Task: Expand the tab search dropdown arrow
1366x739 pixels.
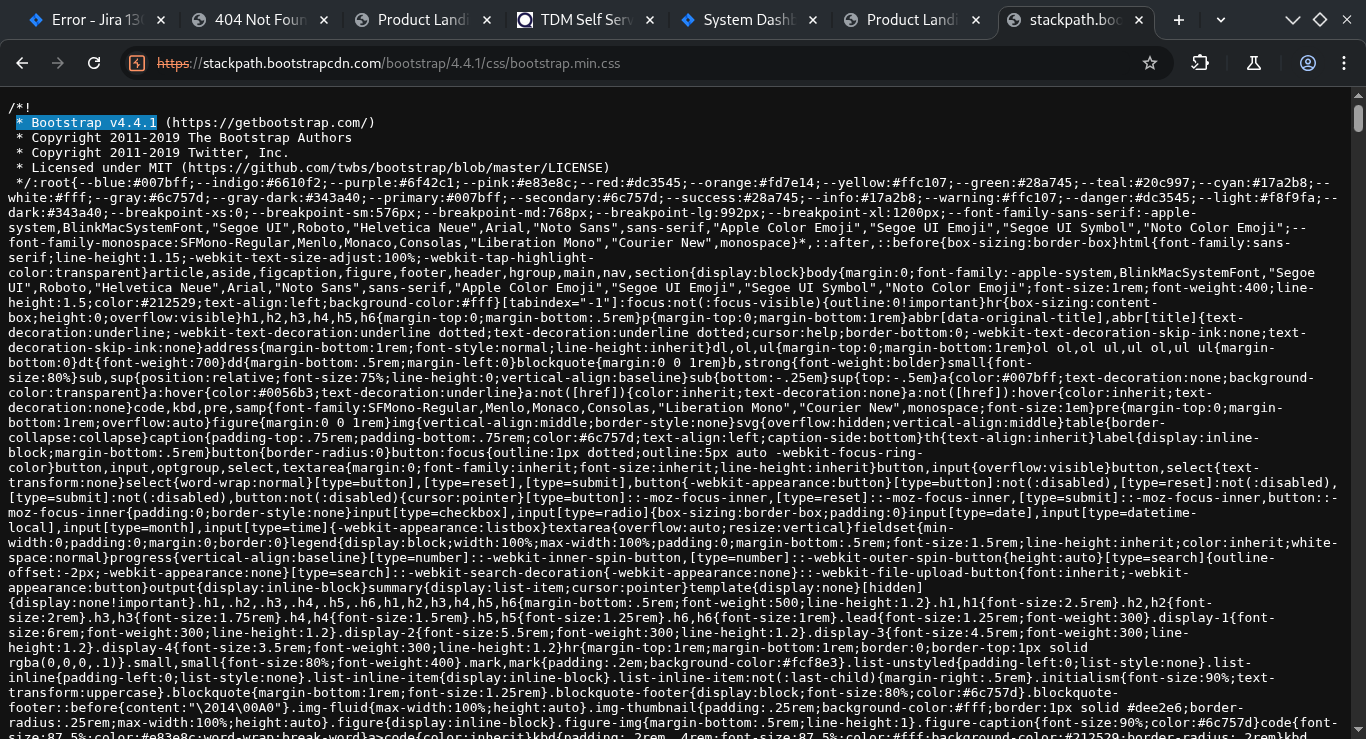Action: click(1221, 20)
